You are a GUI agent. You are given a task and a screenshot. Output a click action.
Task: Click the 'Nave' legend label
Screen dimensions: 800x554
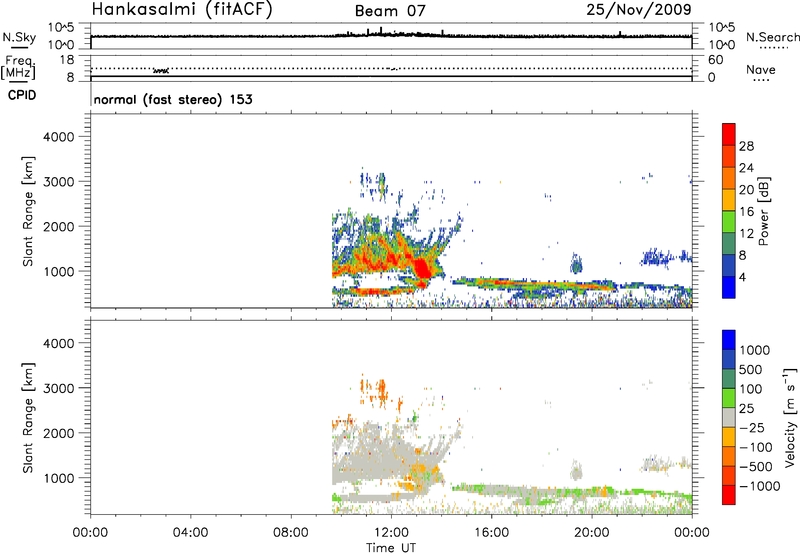pos(761,69)
